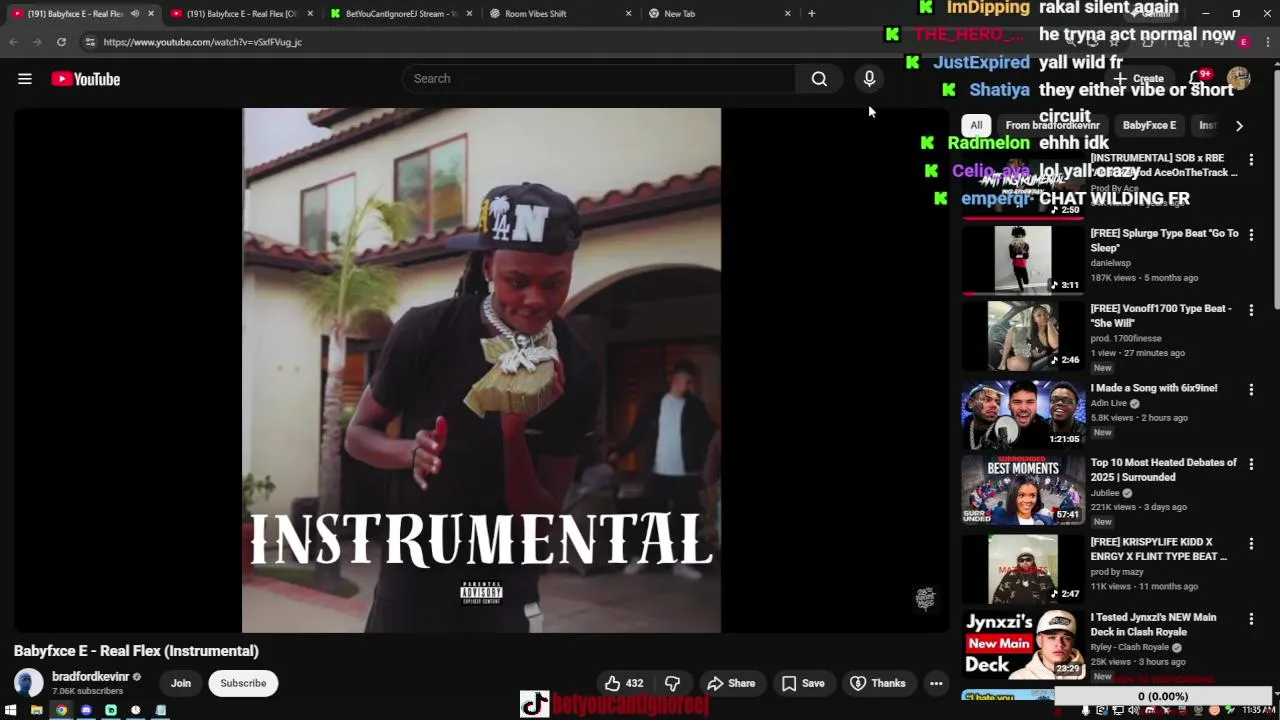1280x720 pixels.
Task: Subscribe to bradfordkevinr
Action: tap(243, 683)
